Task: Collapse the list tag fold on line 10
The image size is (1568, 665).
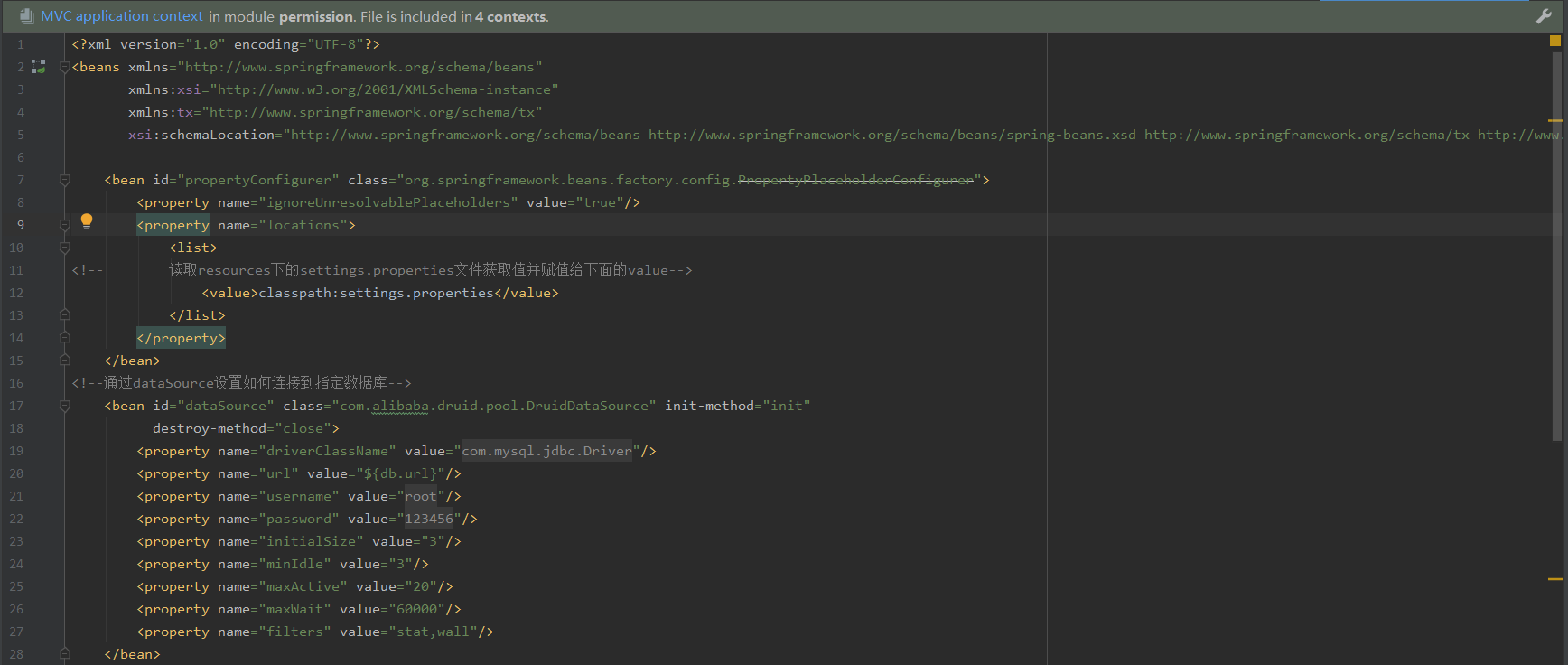Action: pos(64,248)
